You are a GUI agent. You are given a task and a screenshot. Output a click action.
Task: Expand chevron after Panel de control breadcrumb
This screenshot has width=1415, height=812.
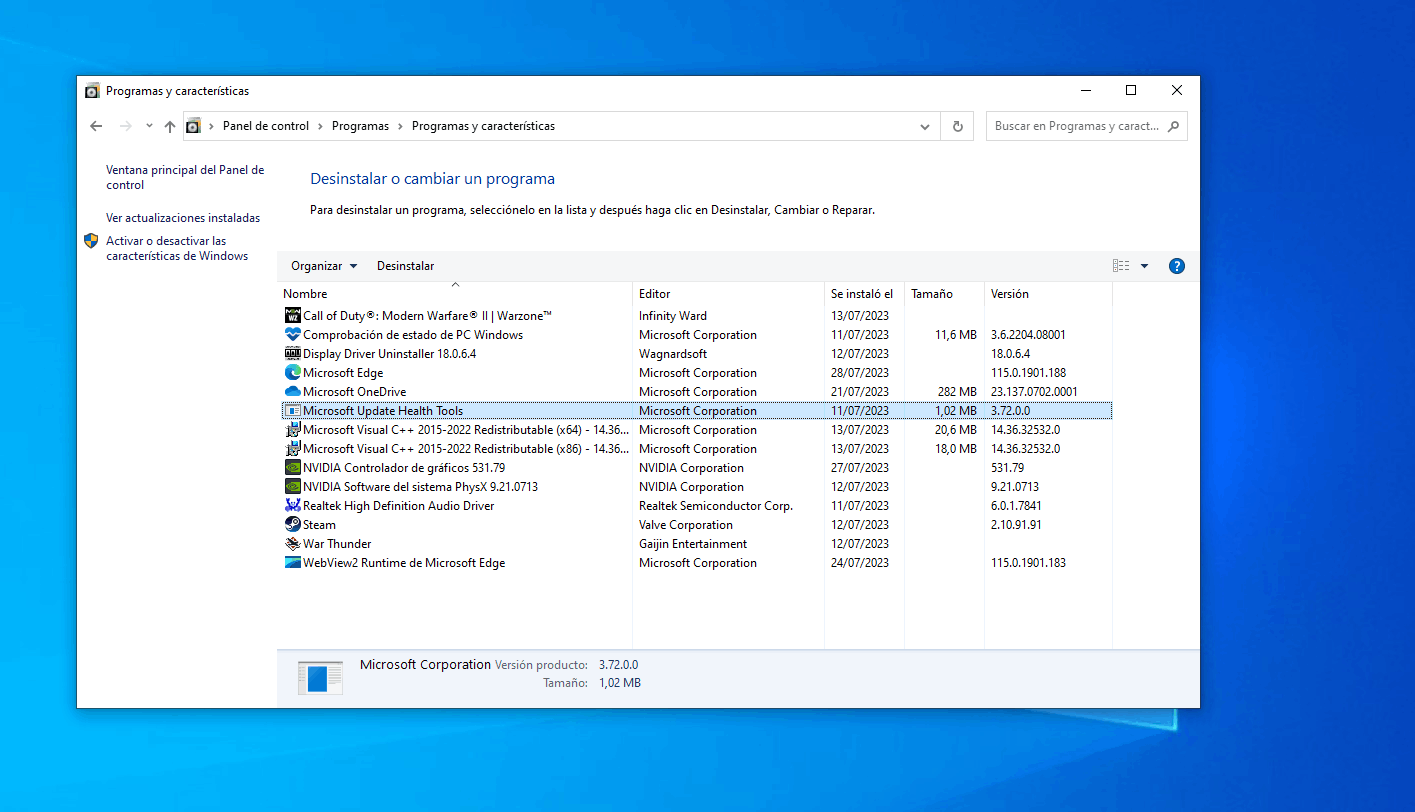point(321,126)
